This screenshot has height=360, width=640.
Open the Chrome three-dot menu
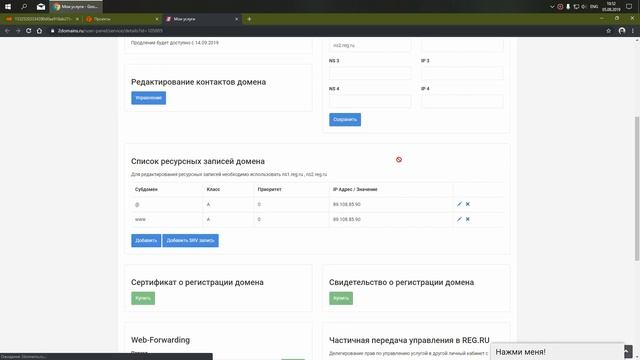pos(633,31)
